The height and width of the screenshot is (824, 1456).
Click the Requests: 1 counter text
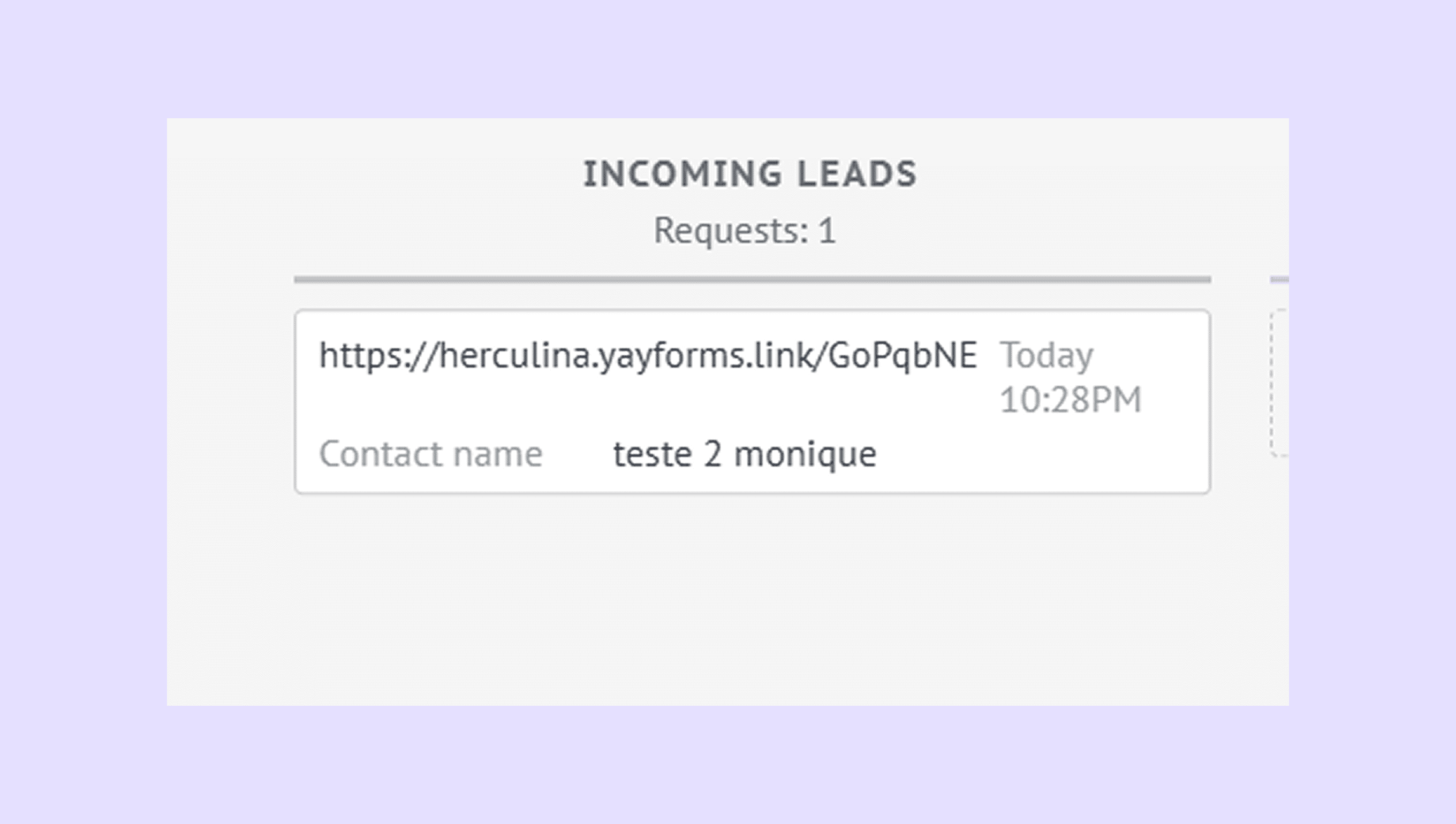(x=744, y=230)
